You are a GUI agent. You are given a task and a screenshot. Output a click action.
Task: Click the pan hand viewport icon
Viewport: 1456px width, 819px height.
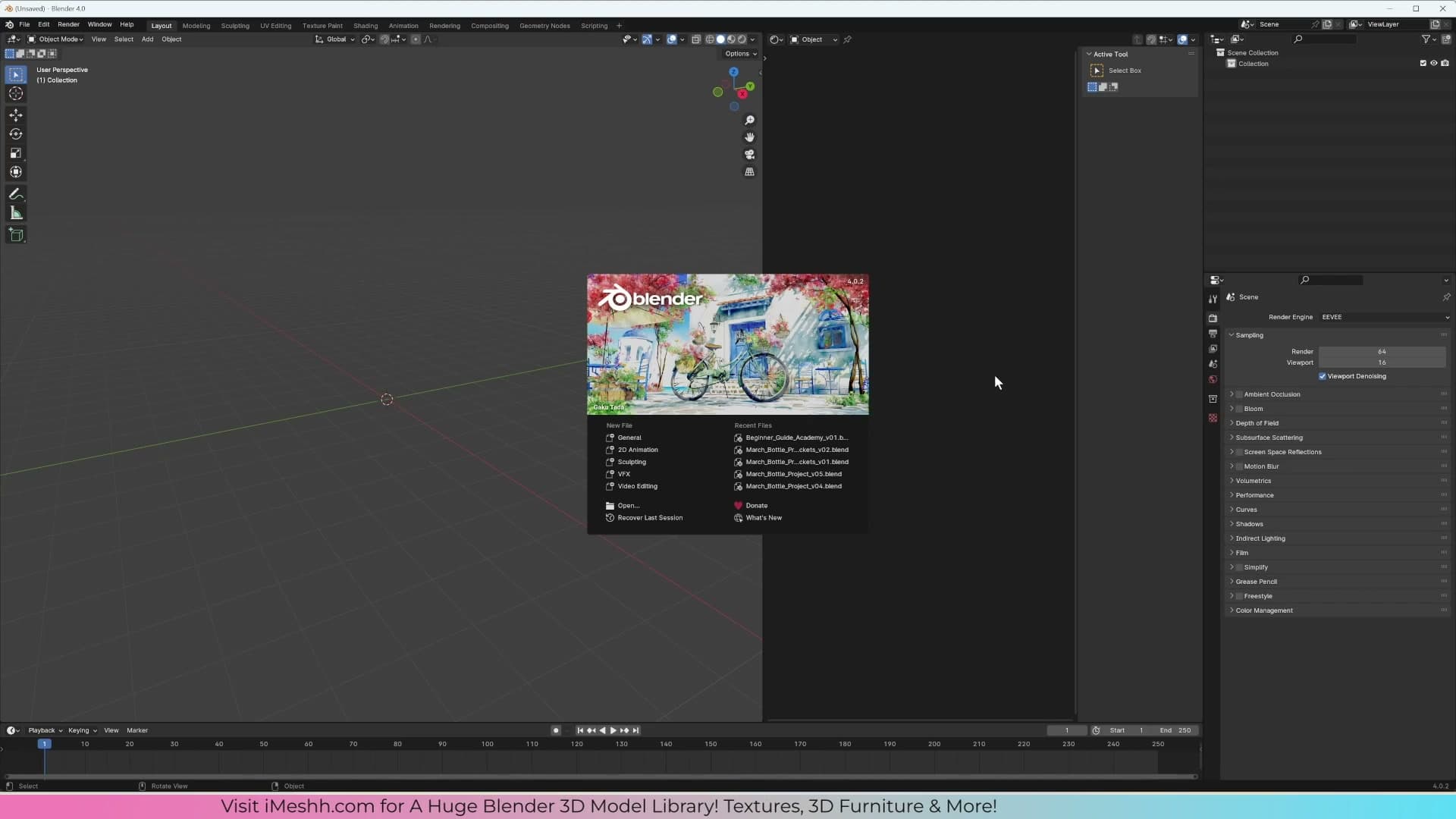click(749, 137)
